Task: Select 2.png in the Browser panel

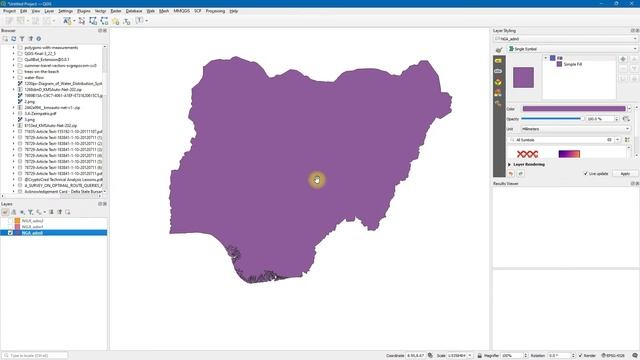Action: pos(29,101)
